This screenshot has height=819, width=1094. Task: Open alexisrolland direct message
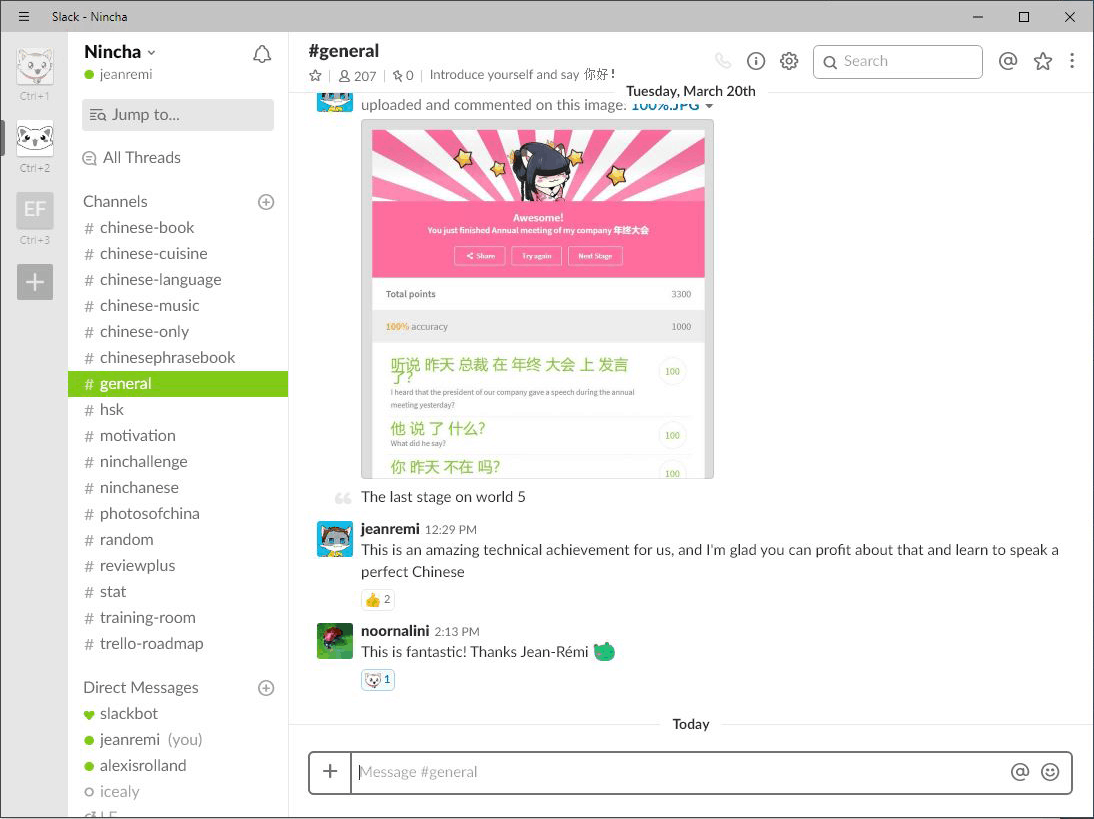pos(178,766)
